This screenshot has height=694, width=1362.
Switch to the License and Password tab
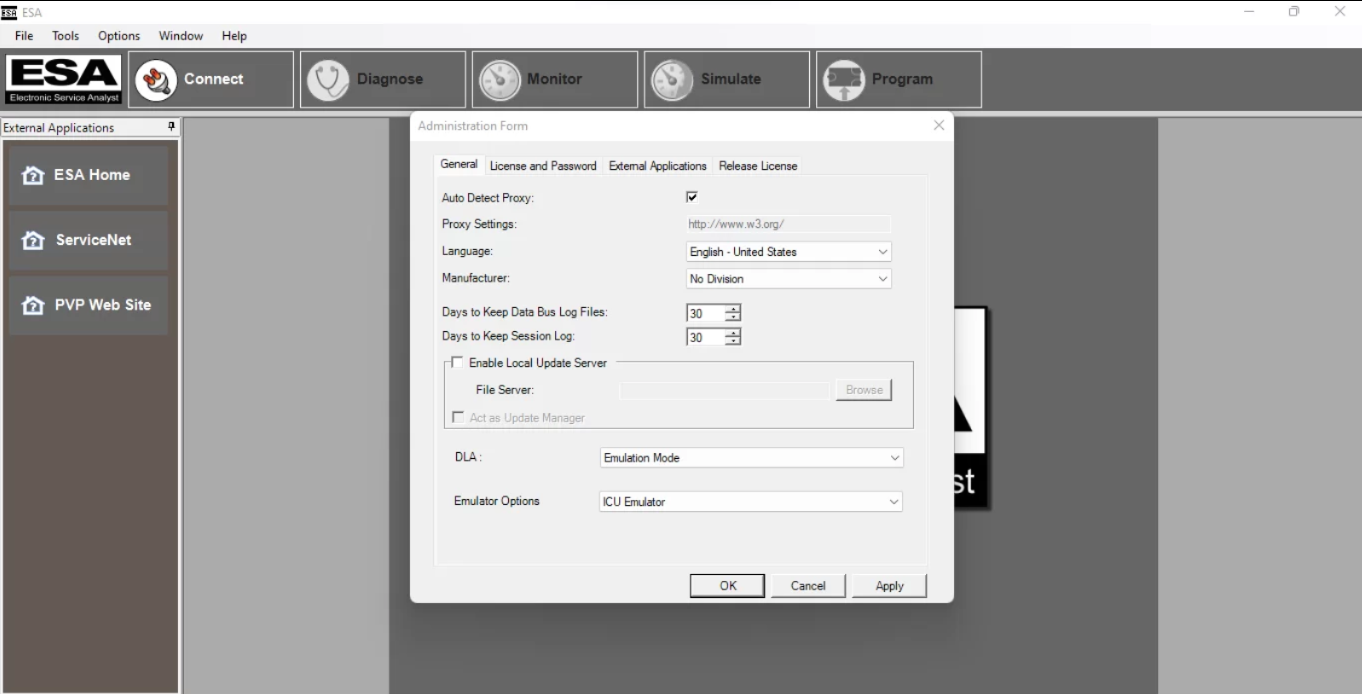tap(543, 166)
